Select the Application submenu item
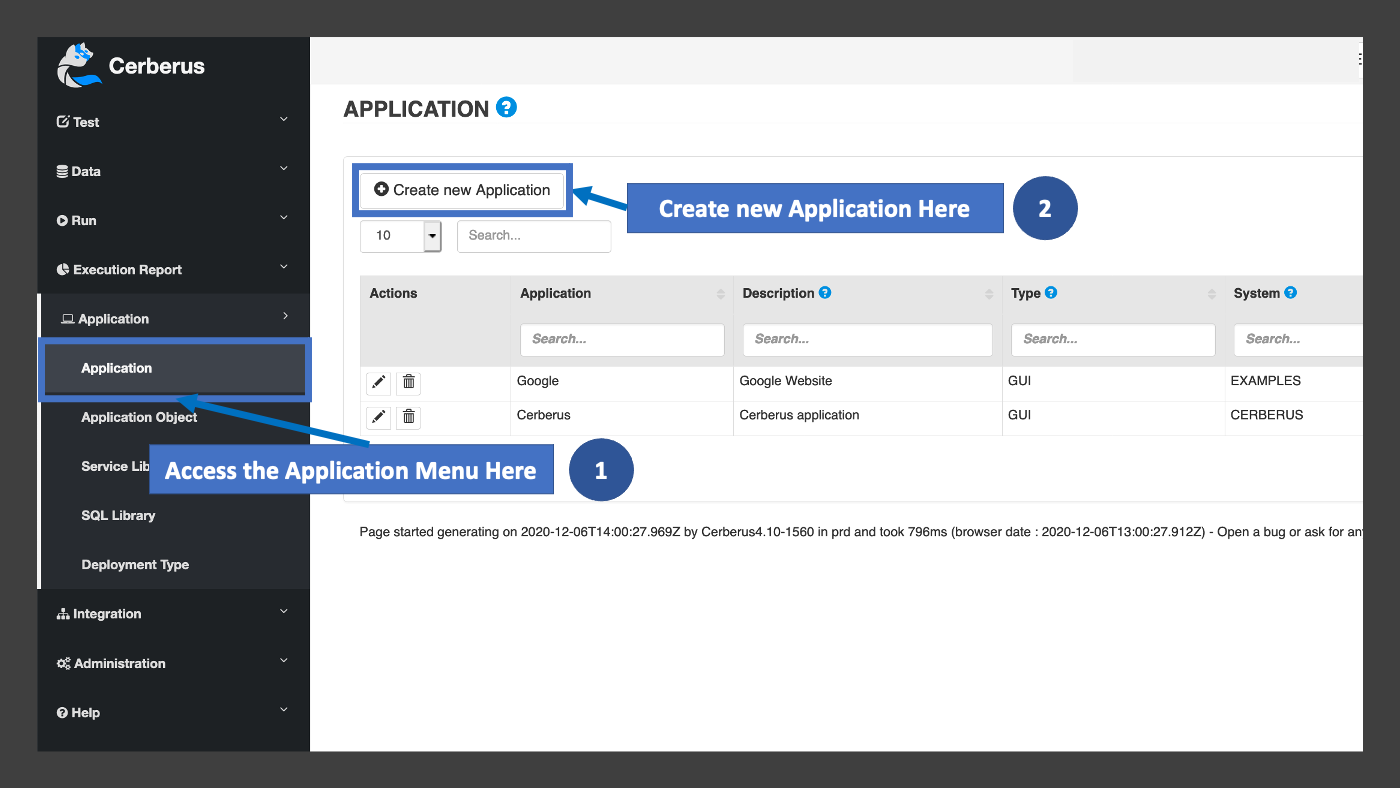 (175, 369)
